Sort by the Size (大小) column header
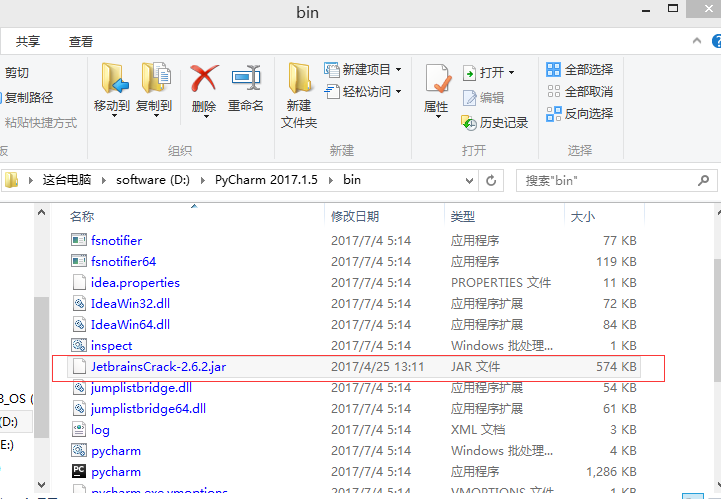 click(583, 216)
